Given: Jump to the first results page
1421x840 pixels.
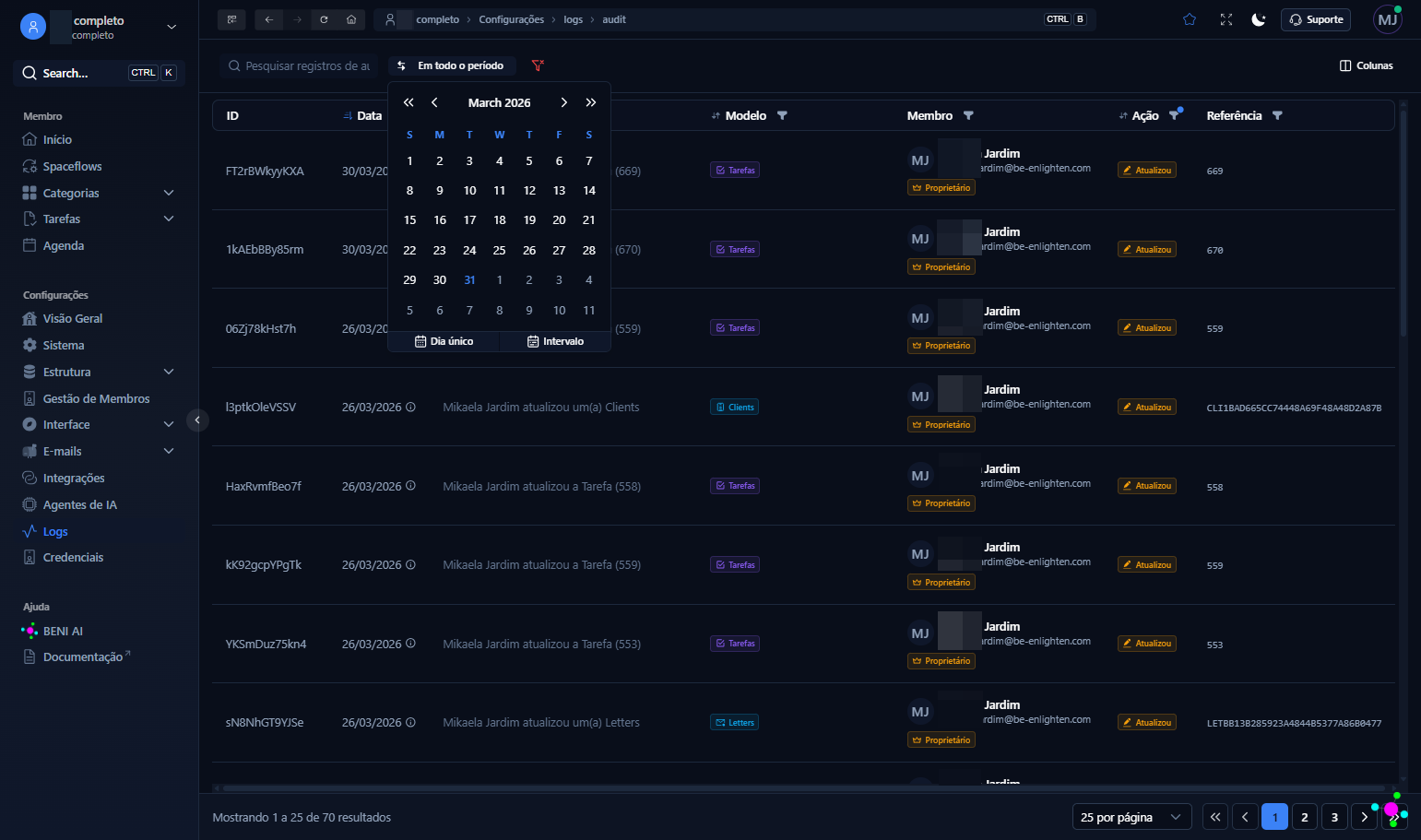Looking at the screenshot, I should [1215, 817].
